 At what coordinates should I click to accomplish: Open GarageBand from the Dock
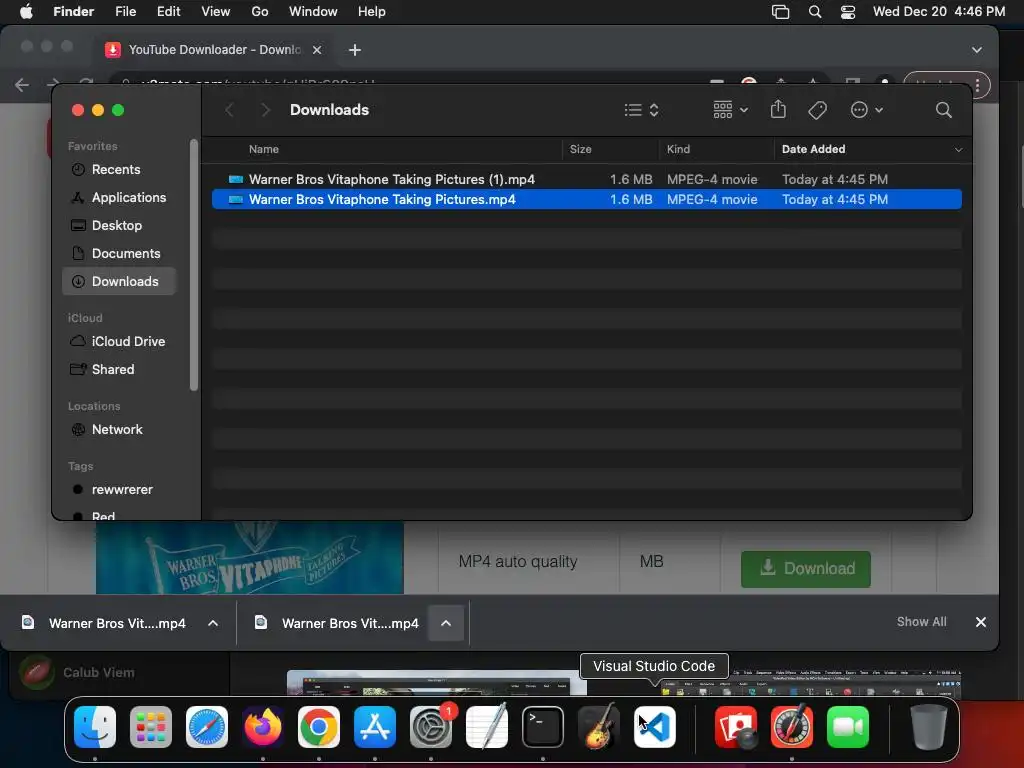pyautogui.click(x=598, y=727)
